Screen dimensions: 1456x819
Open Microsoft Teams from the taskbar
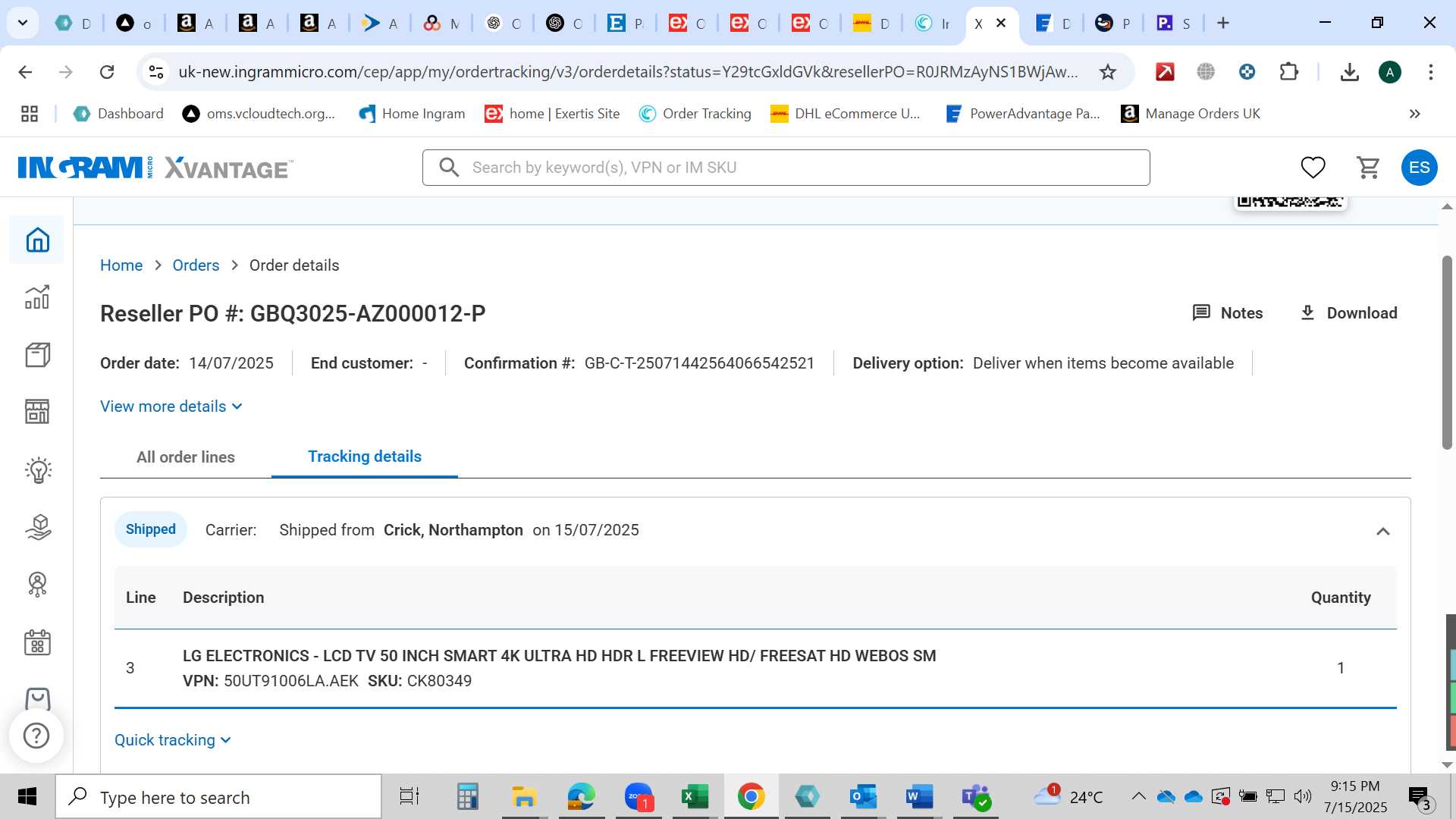coord(976,797)
